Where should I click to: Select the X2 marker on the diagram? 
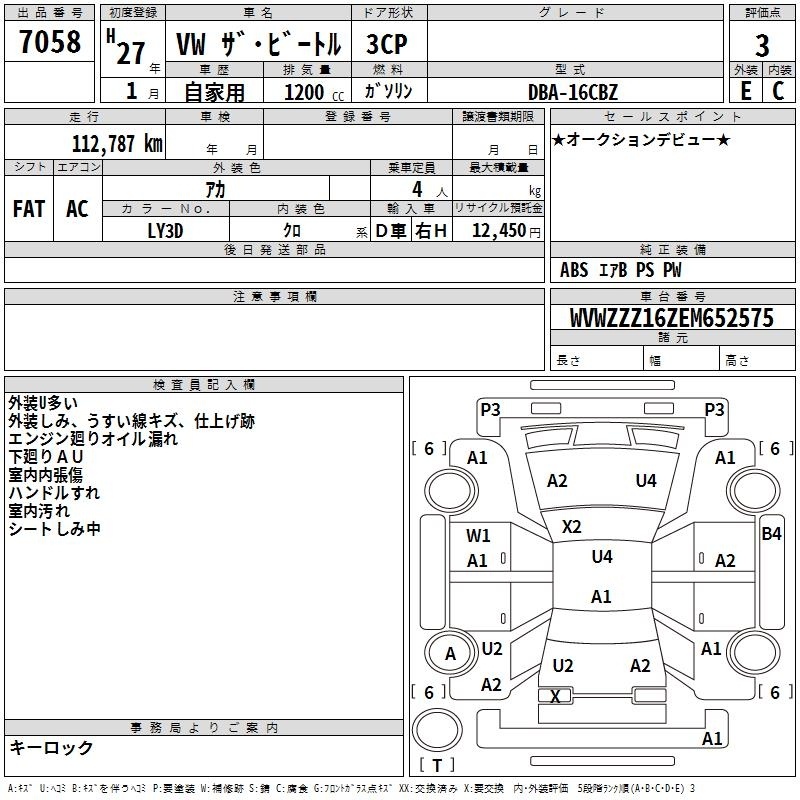[572, 526]
